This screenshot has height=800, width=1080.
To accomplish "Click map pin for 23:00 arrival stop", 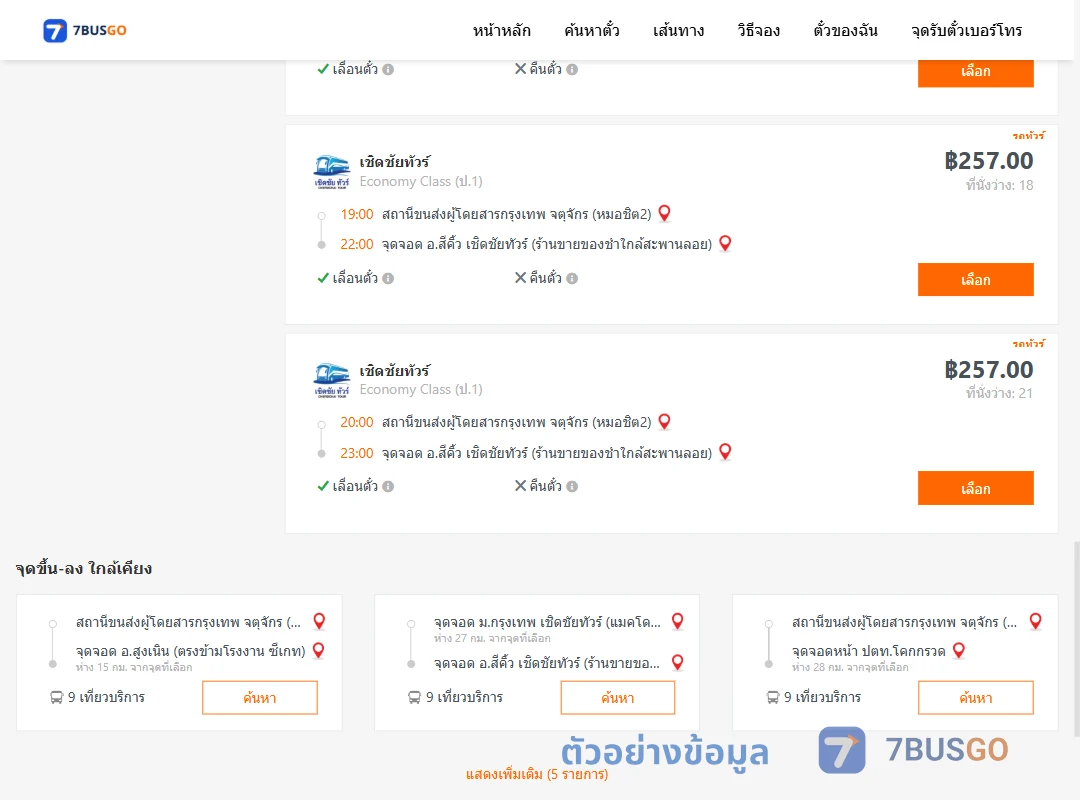I will 725,452.
